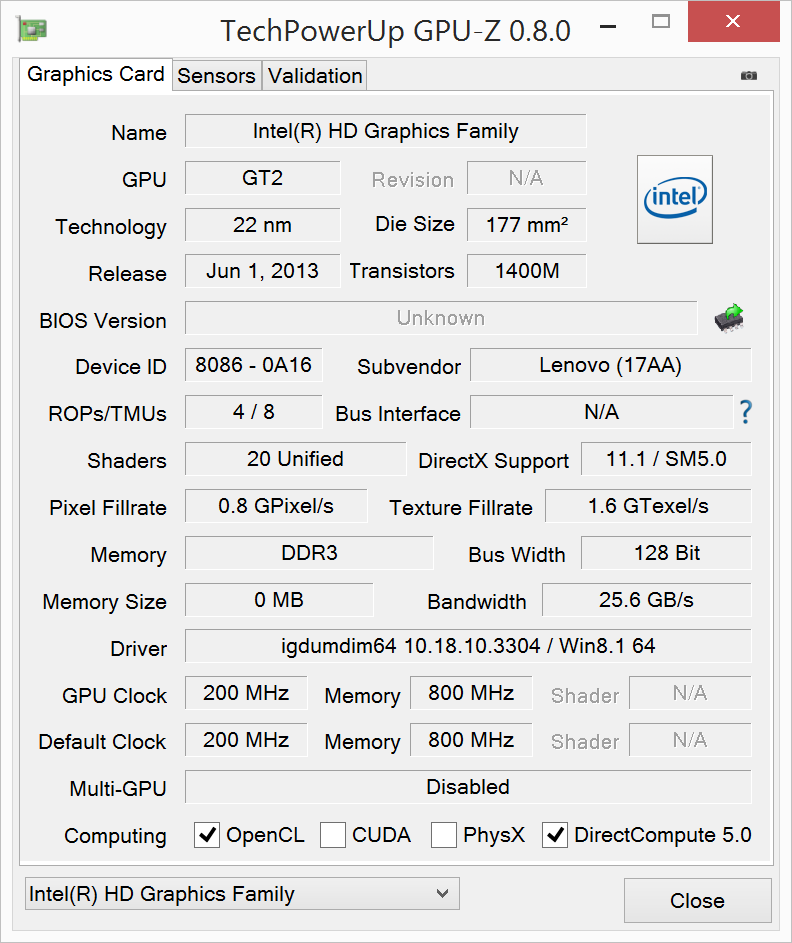Image resolution: width=792 pixels, height=943 pixels.
Task: Toggle the CUDA checkbox
Action: [333, 835]
